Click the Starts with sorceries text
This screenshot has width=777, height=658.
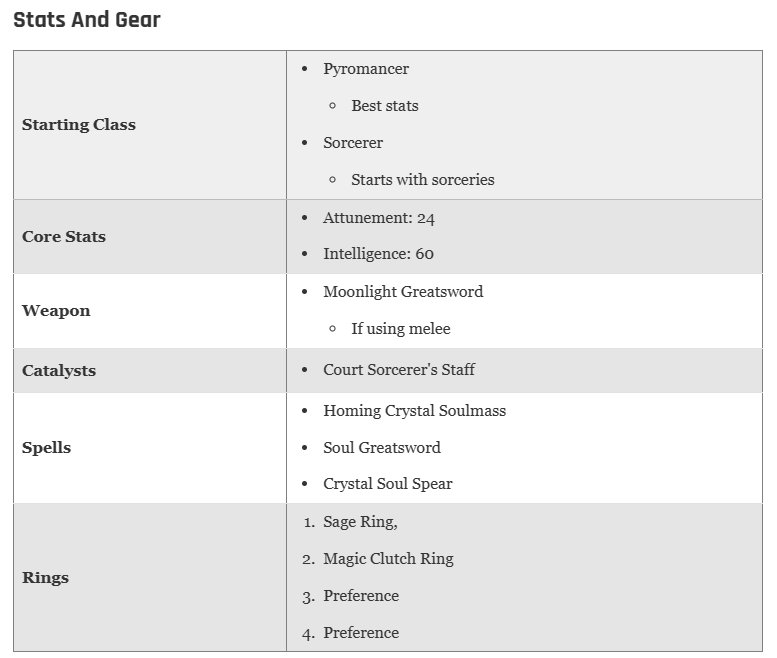point(423,179)
